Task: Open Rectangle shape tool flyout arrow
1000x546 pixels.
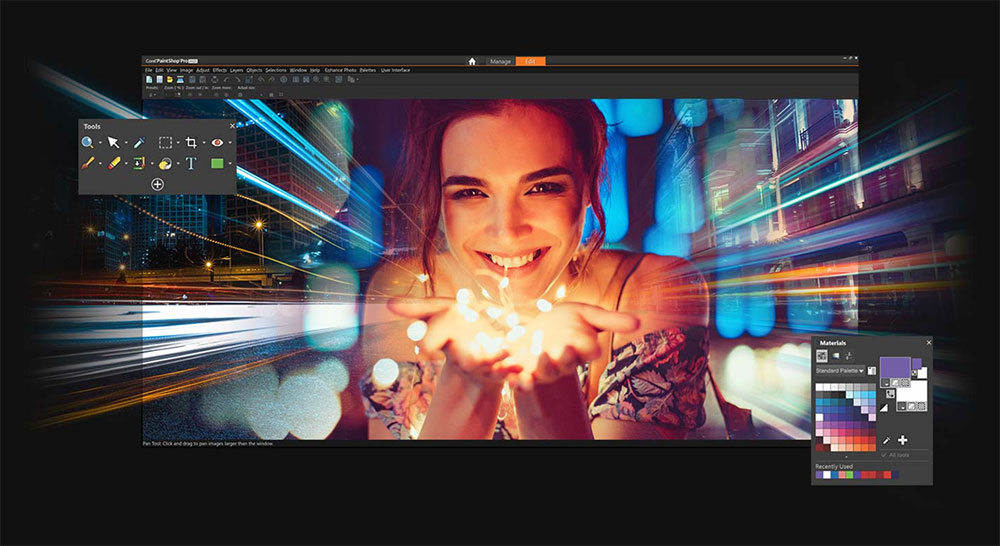Action: (230, 164)
